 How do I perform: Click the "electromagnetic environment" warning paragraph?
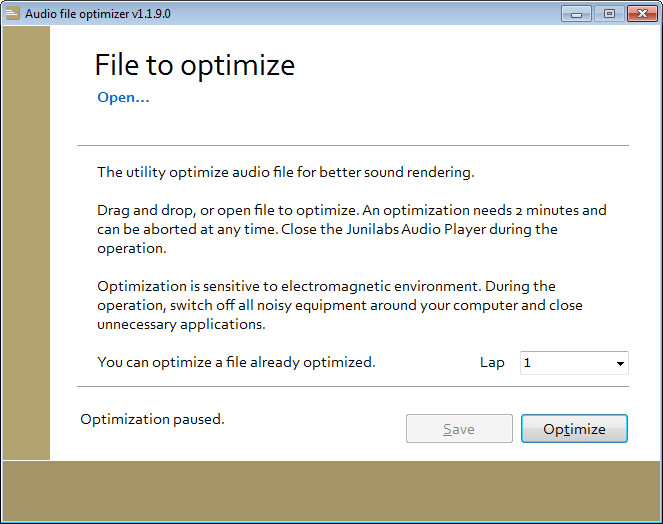tap(340, 305)
